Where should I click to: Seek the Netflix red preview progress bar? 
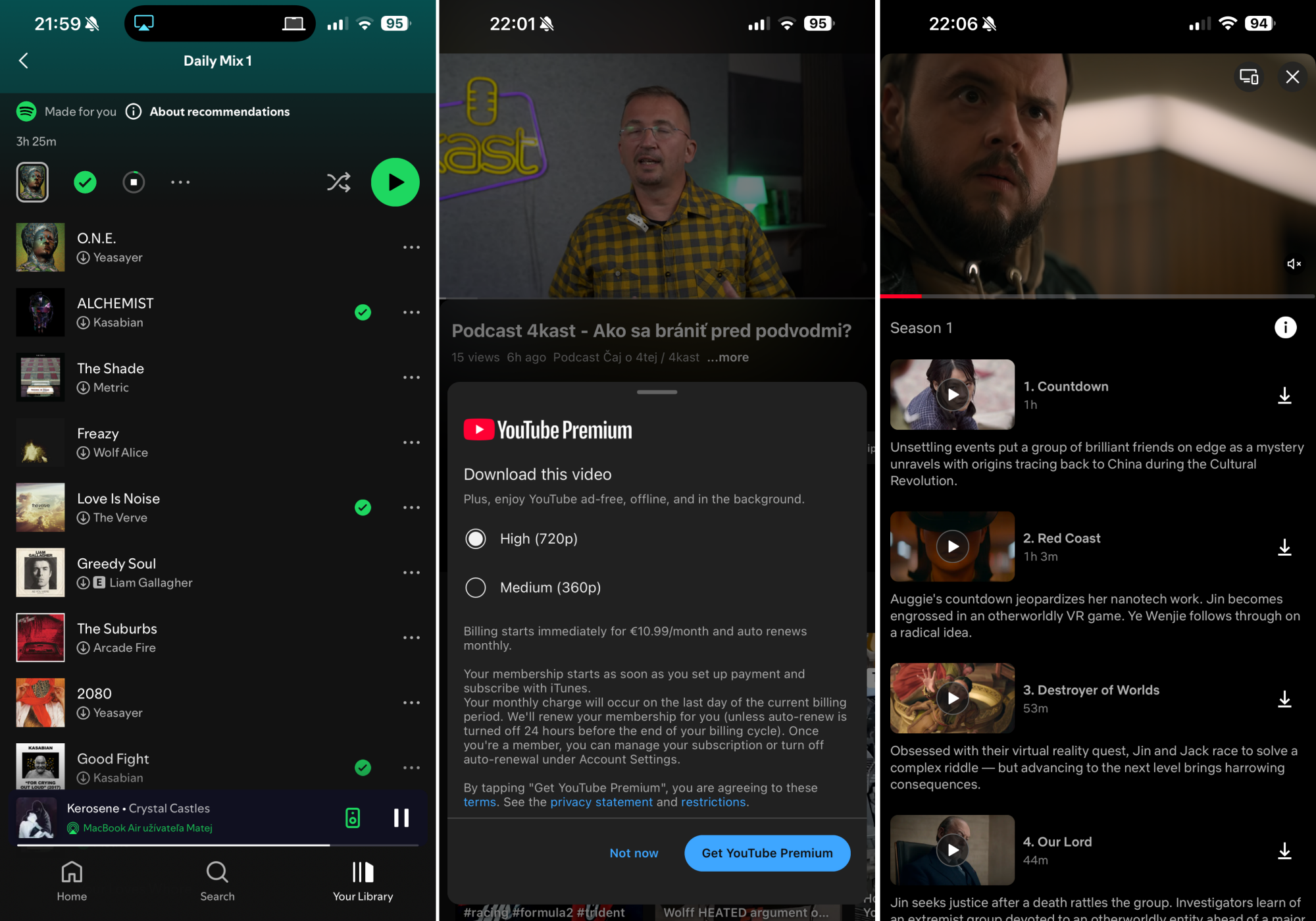(1098, 296)
